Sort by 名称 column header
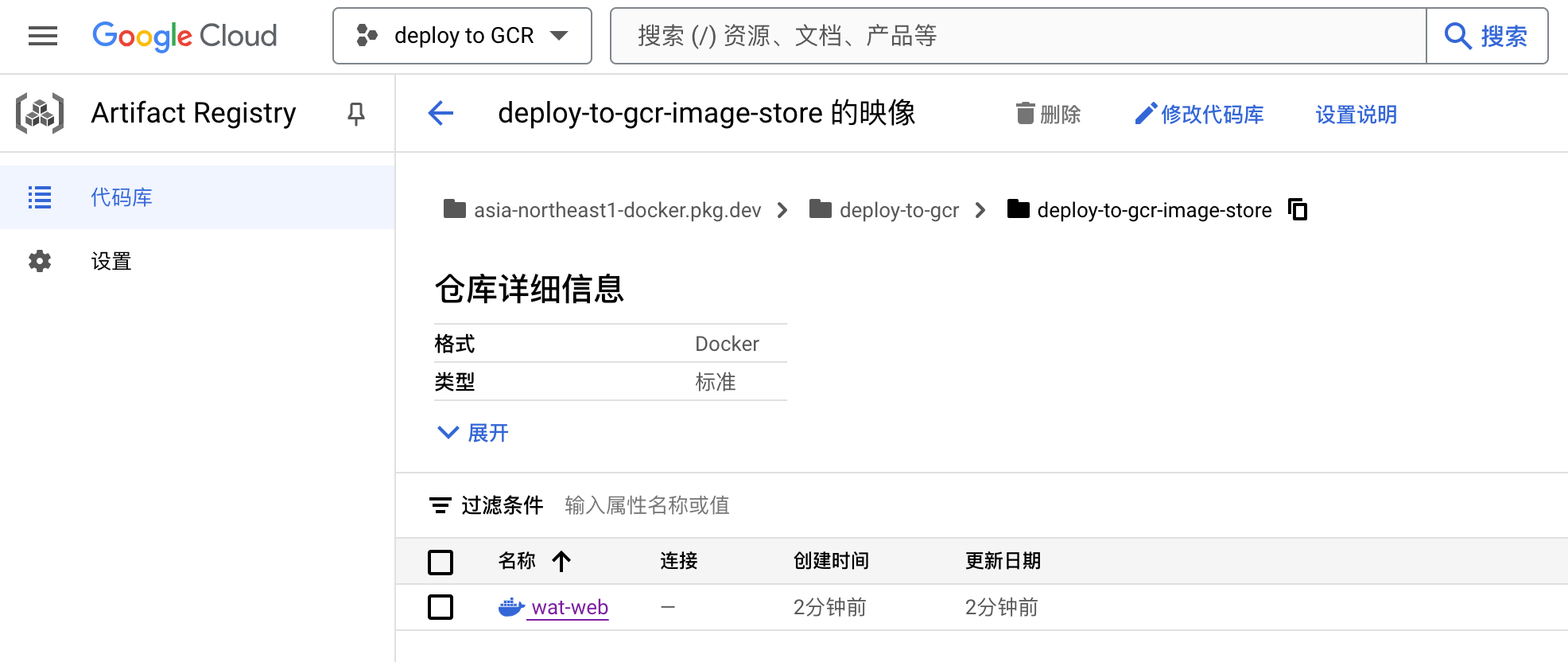 pyautogui.click(x=517, y=561)
